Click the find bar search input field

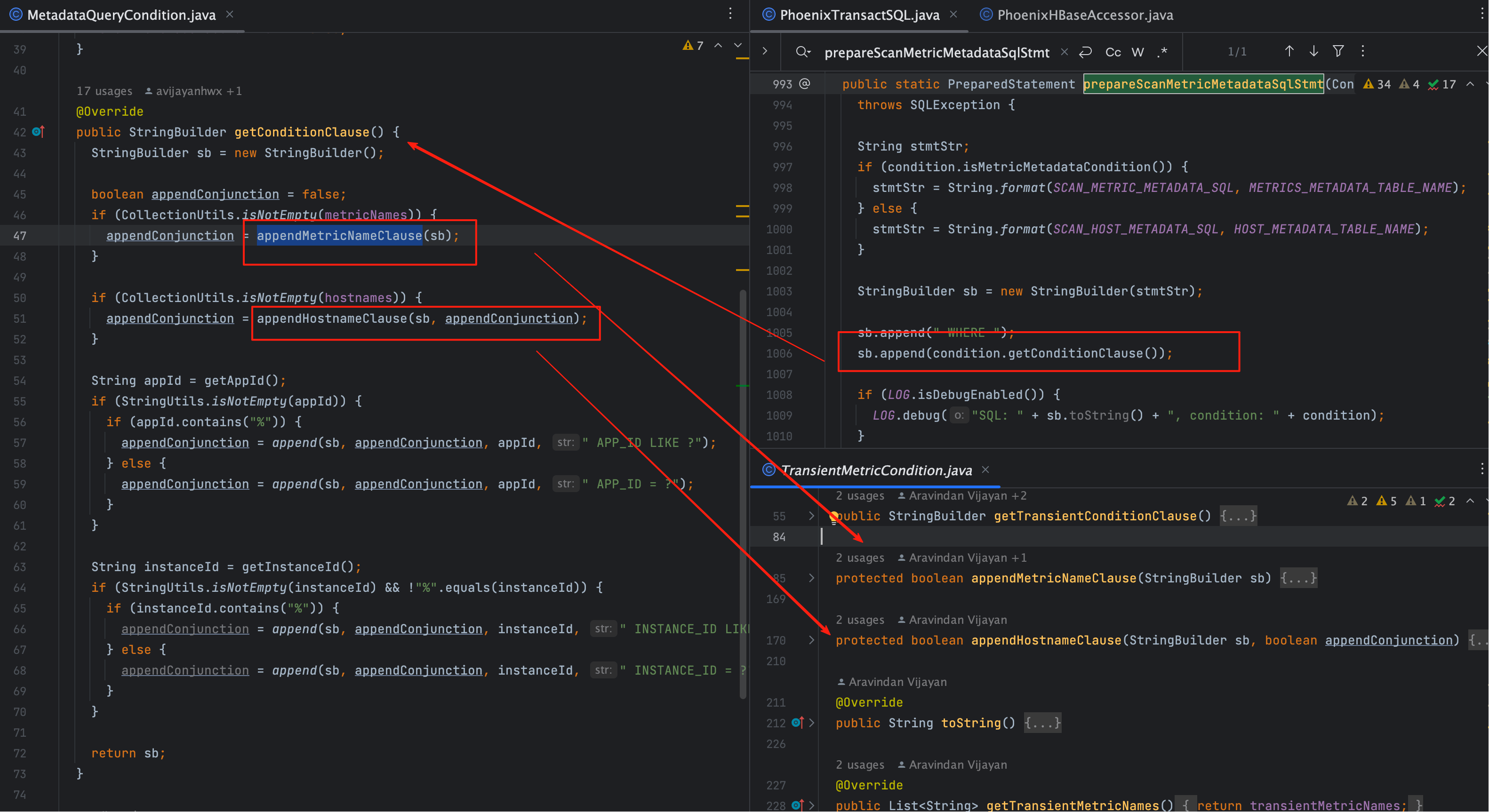(937, 53)
